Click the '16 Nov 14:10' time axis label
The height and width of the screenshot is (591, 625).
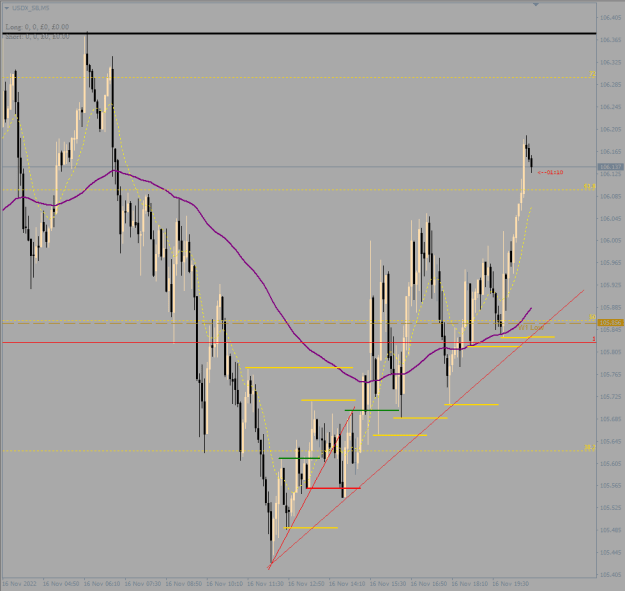tap(347, 584)
